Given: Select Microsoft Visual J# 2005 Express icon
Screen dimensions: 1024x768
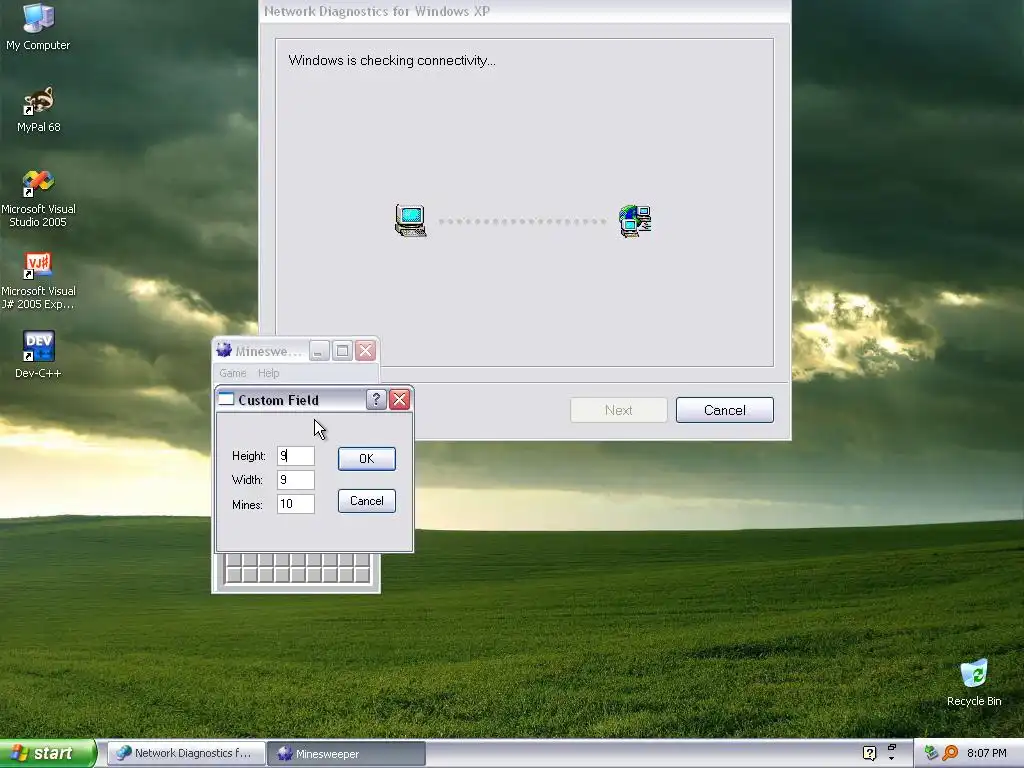Looking at the screenshot, I should tap(38, 281).
